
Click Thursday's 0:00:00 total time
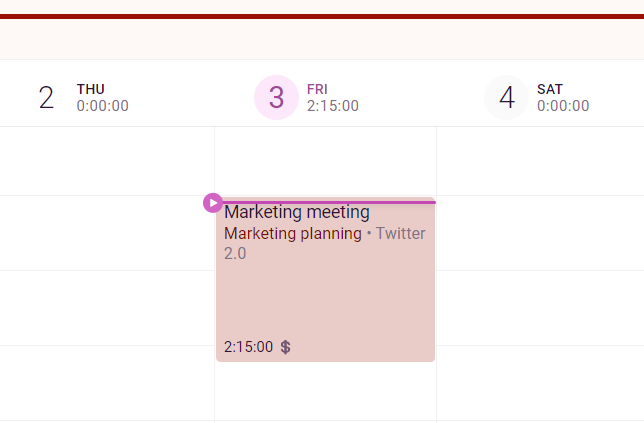pyautogui.click(x=103, y=106)
